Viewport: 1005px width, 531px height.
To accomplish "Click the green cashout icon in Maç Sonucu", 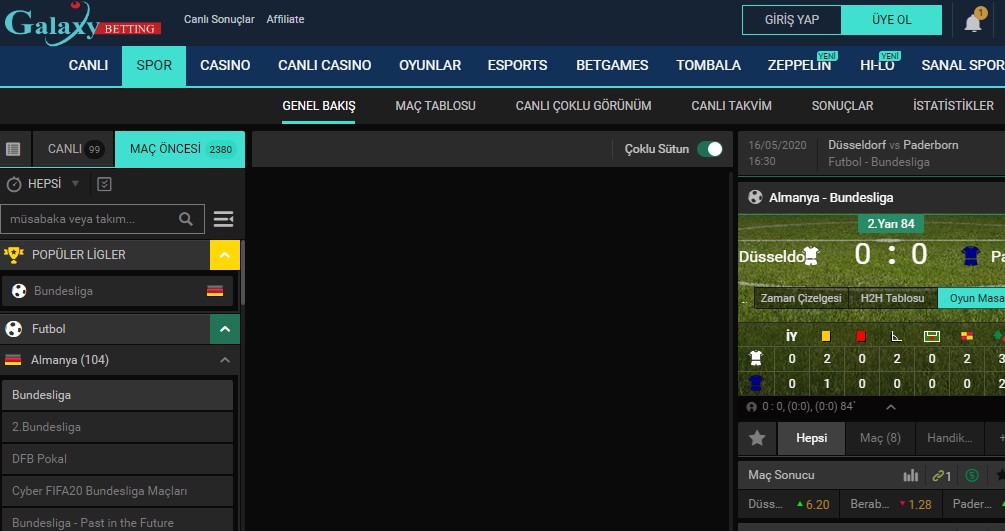I will (x=972, y=475).
